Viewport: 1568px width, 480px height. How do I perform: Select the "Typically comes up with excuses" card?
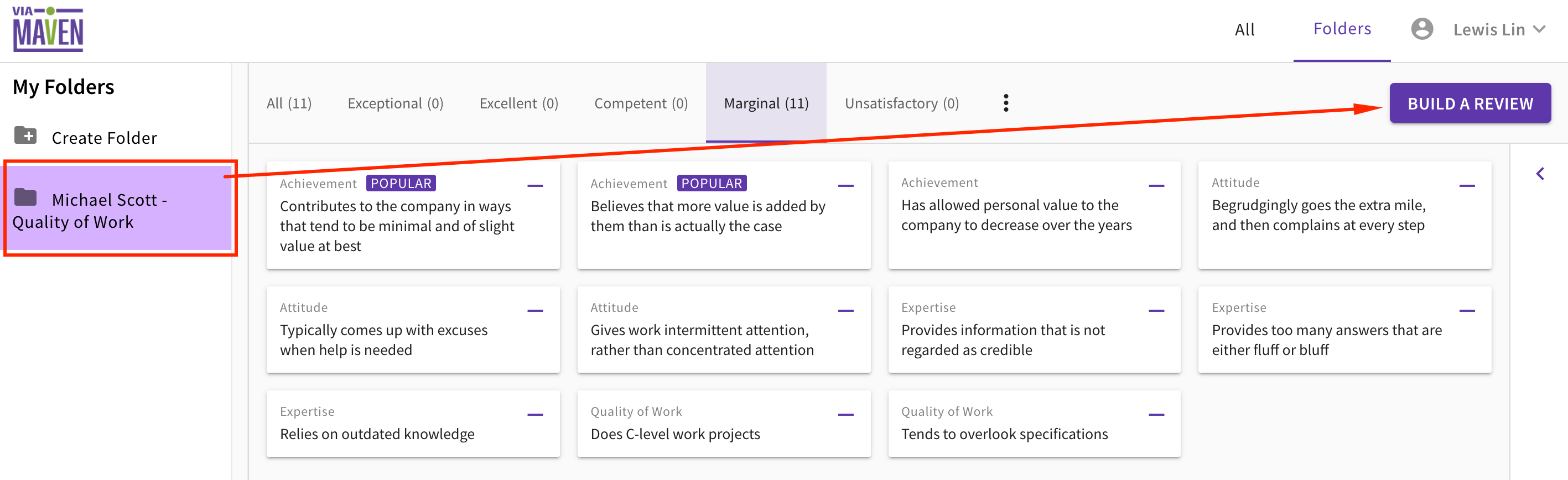click(x=413, y=329)
